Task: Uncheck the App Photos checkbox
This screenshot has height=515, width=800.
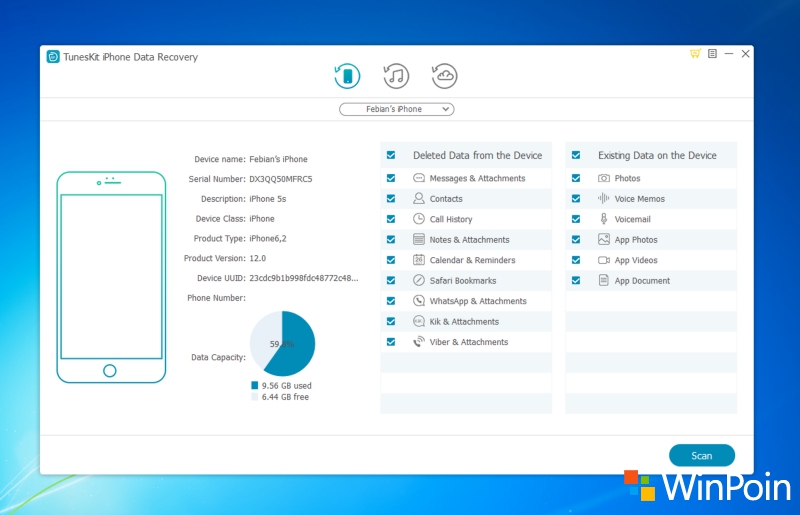Action: tap(576, 239)
